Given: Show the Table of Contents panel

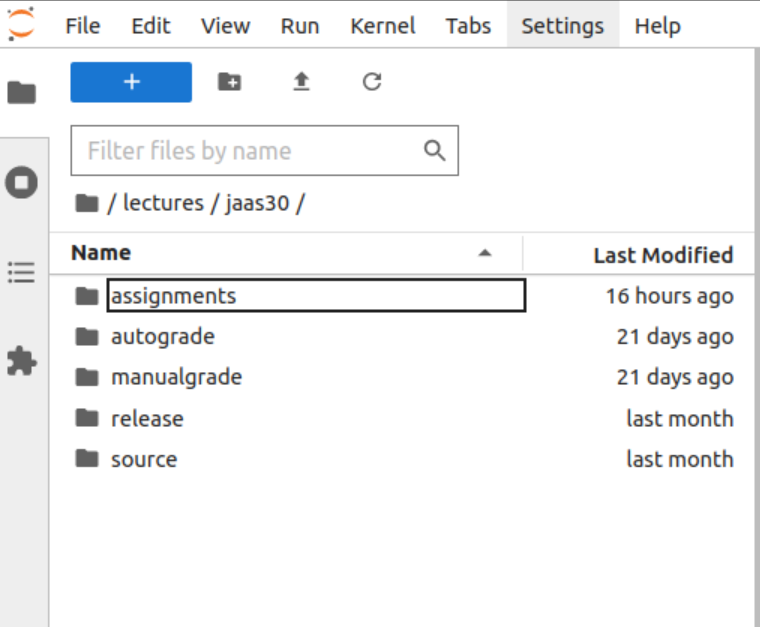Looking at the screenshot, I should pos(22,272).
